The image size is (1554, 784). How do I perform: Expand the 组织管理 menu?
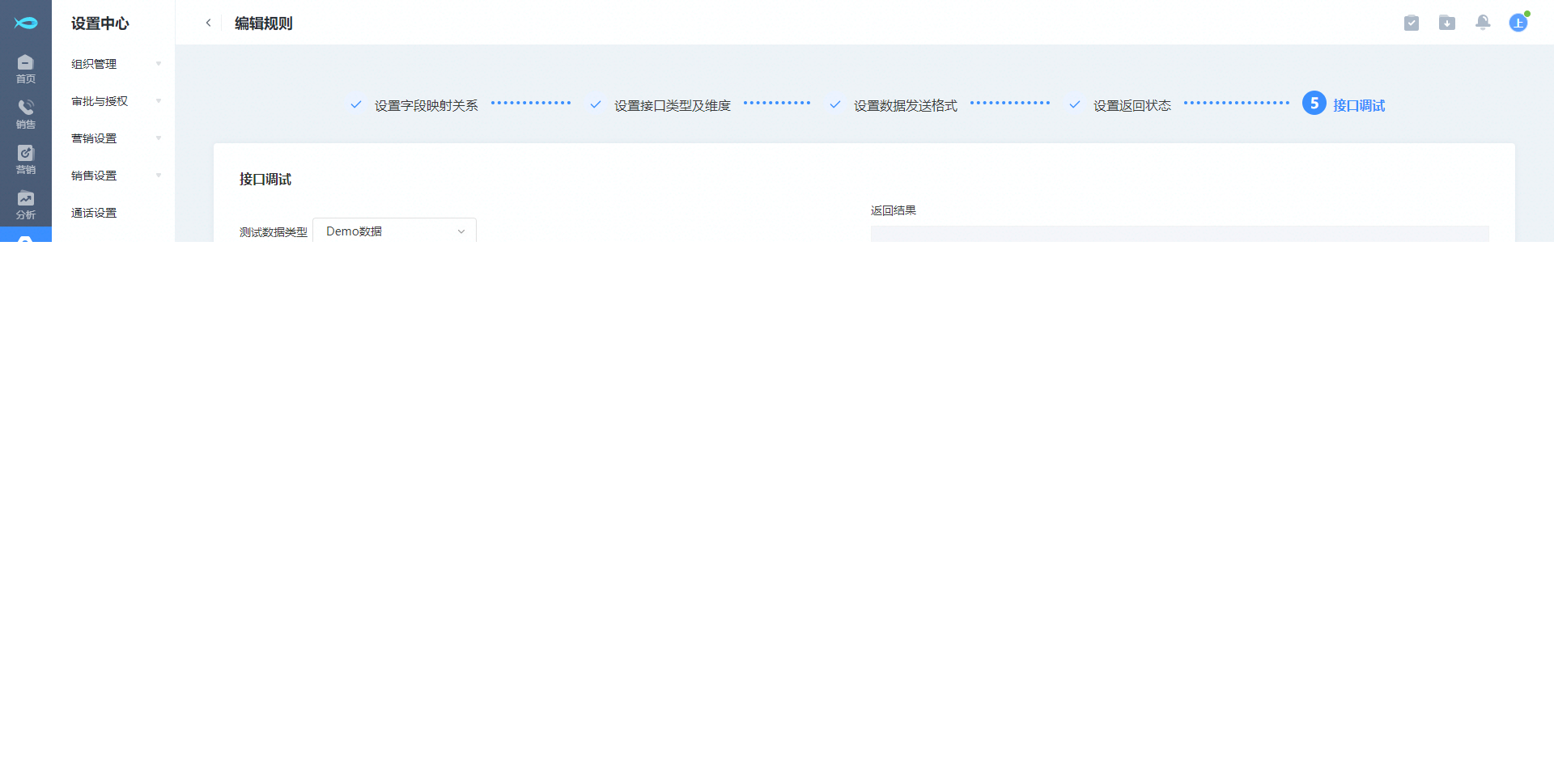pyautogui.click(x=113, y=64)
